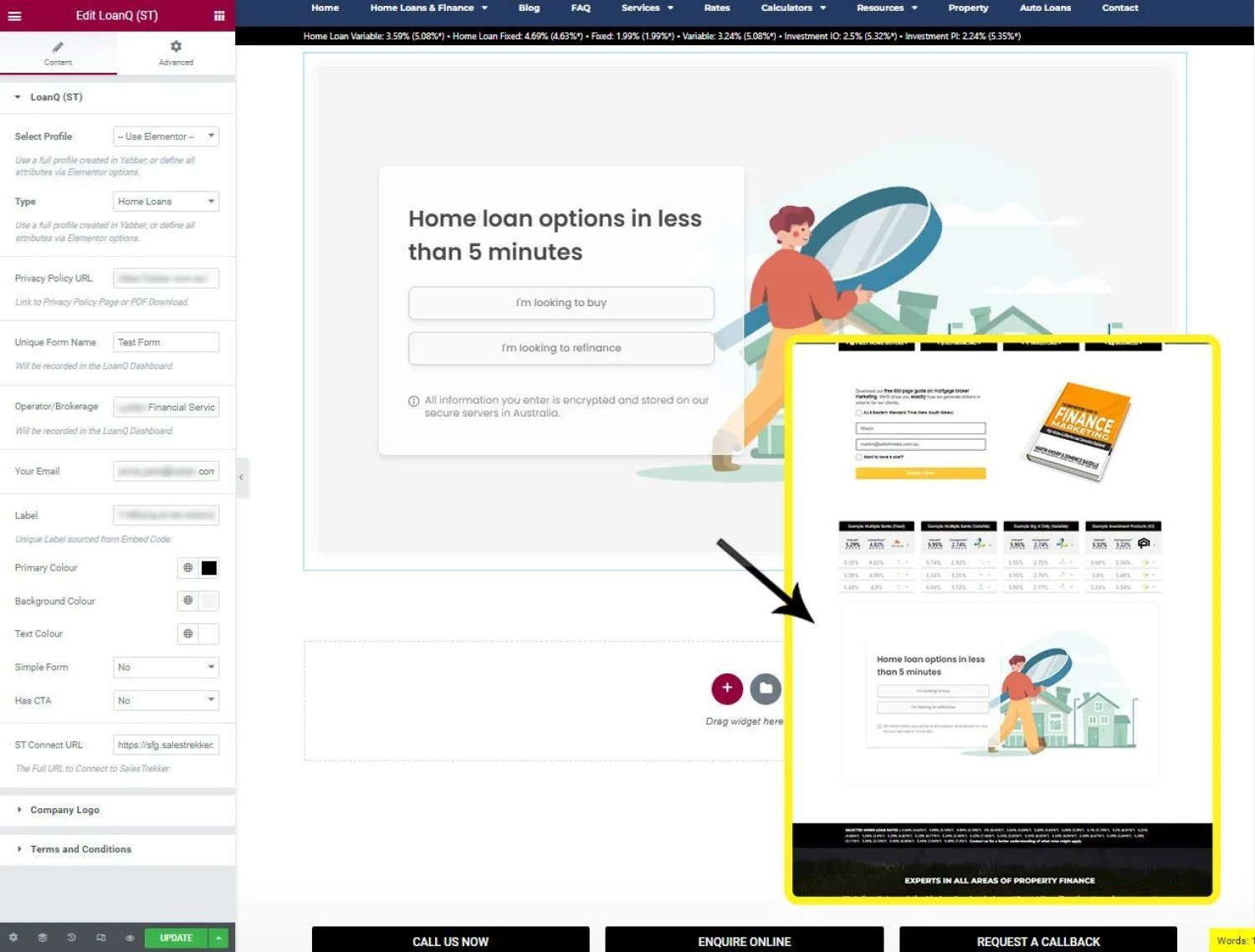Preview changes with the eye icon
Image resolution: width=1255 pixels, height=952 pixels.
[x=130, y=938]
